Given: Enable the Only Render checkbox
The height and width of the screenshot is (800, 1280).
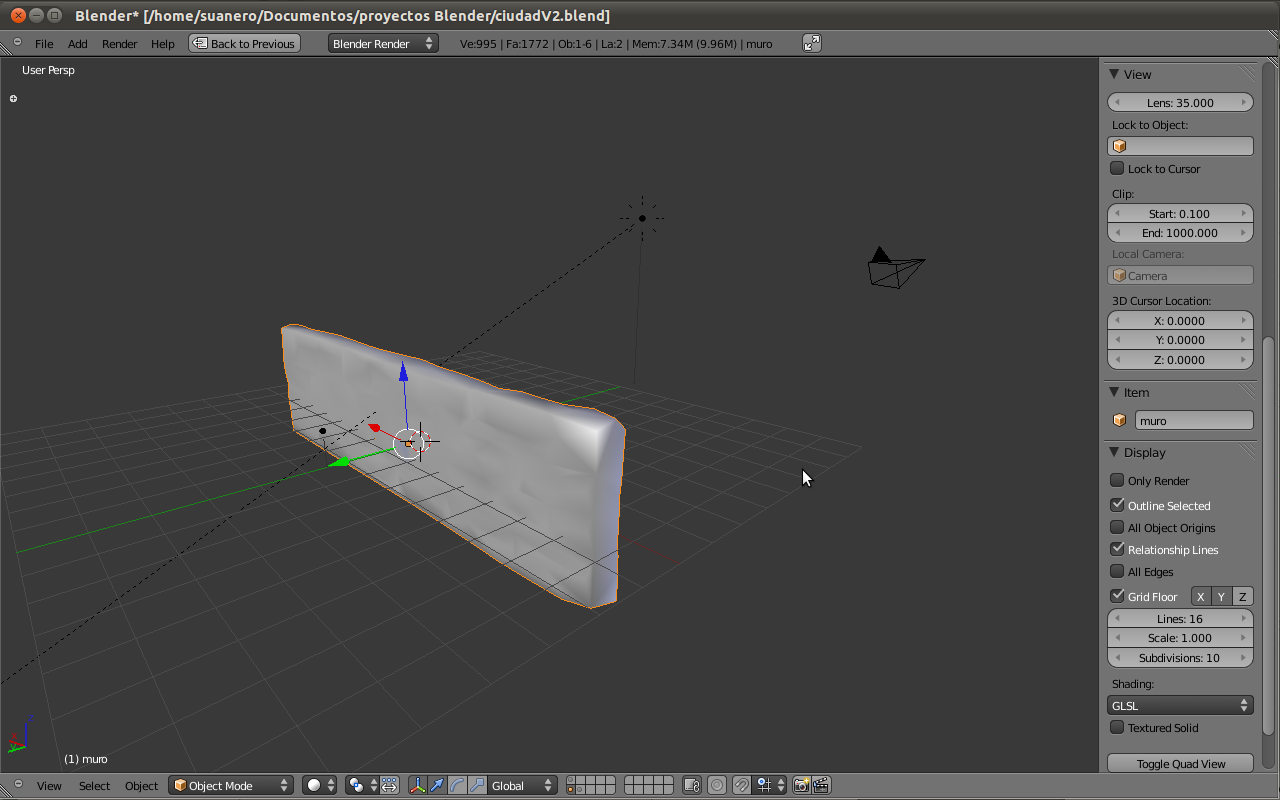Looking at the screenshot, I should coord(1118,480).
